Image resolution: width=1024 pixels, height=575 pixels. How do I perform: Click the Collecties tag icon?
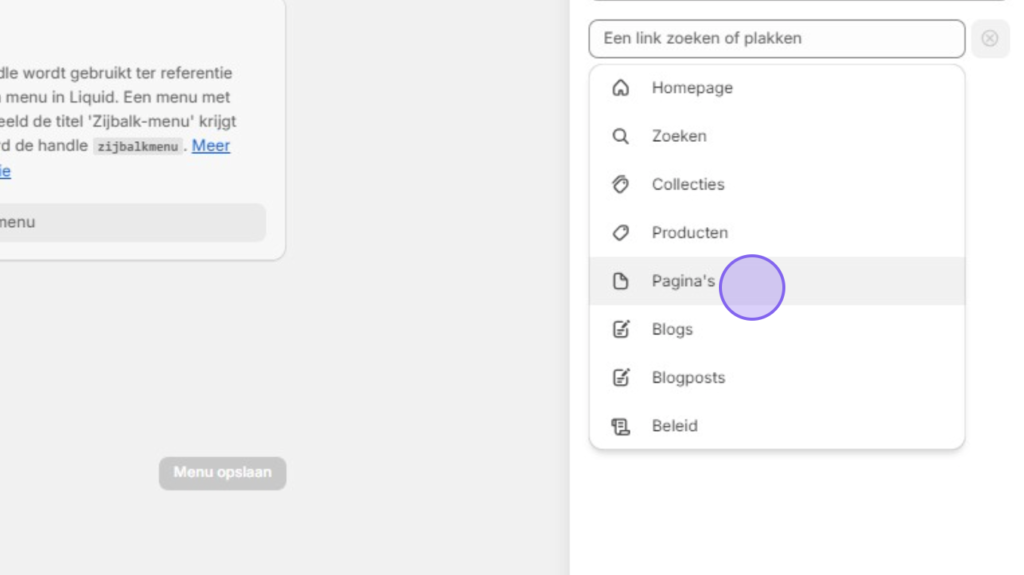[x=620, y=184]
